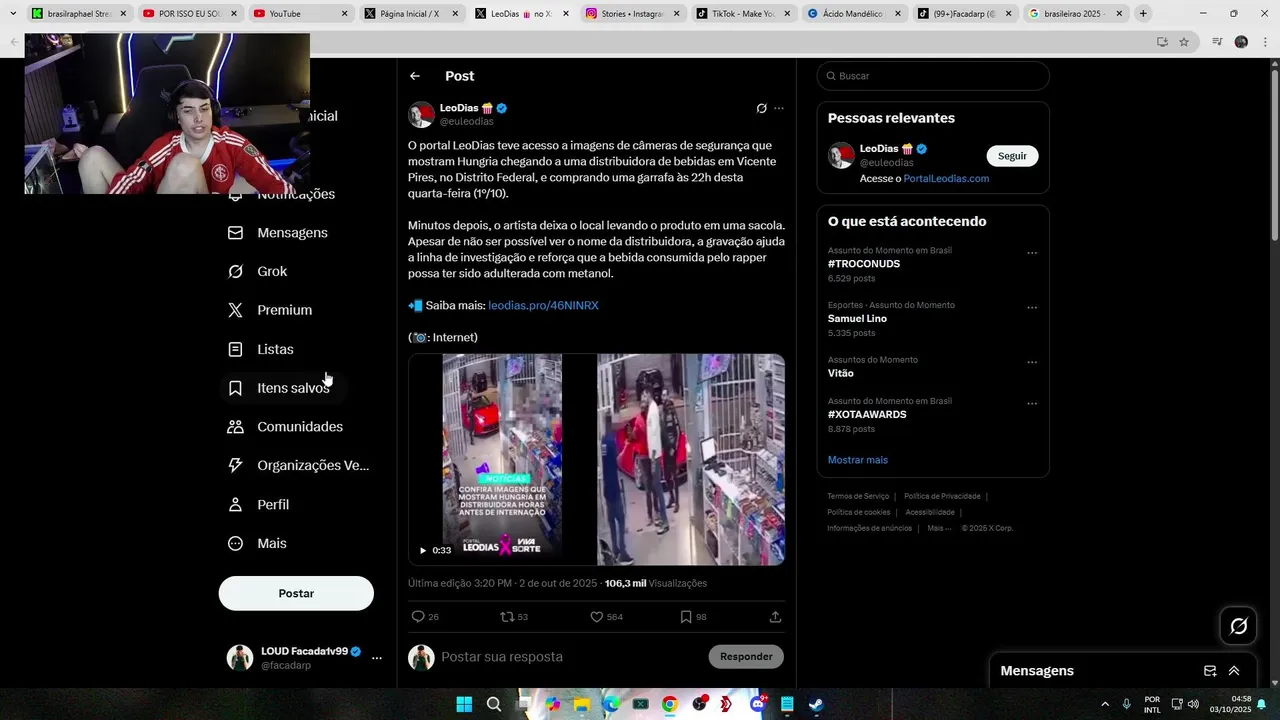This screenshot has height=720, width=1280.
Task: Open the post's three-dot more menu
Action: point(779,108)
